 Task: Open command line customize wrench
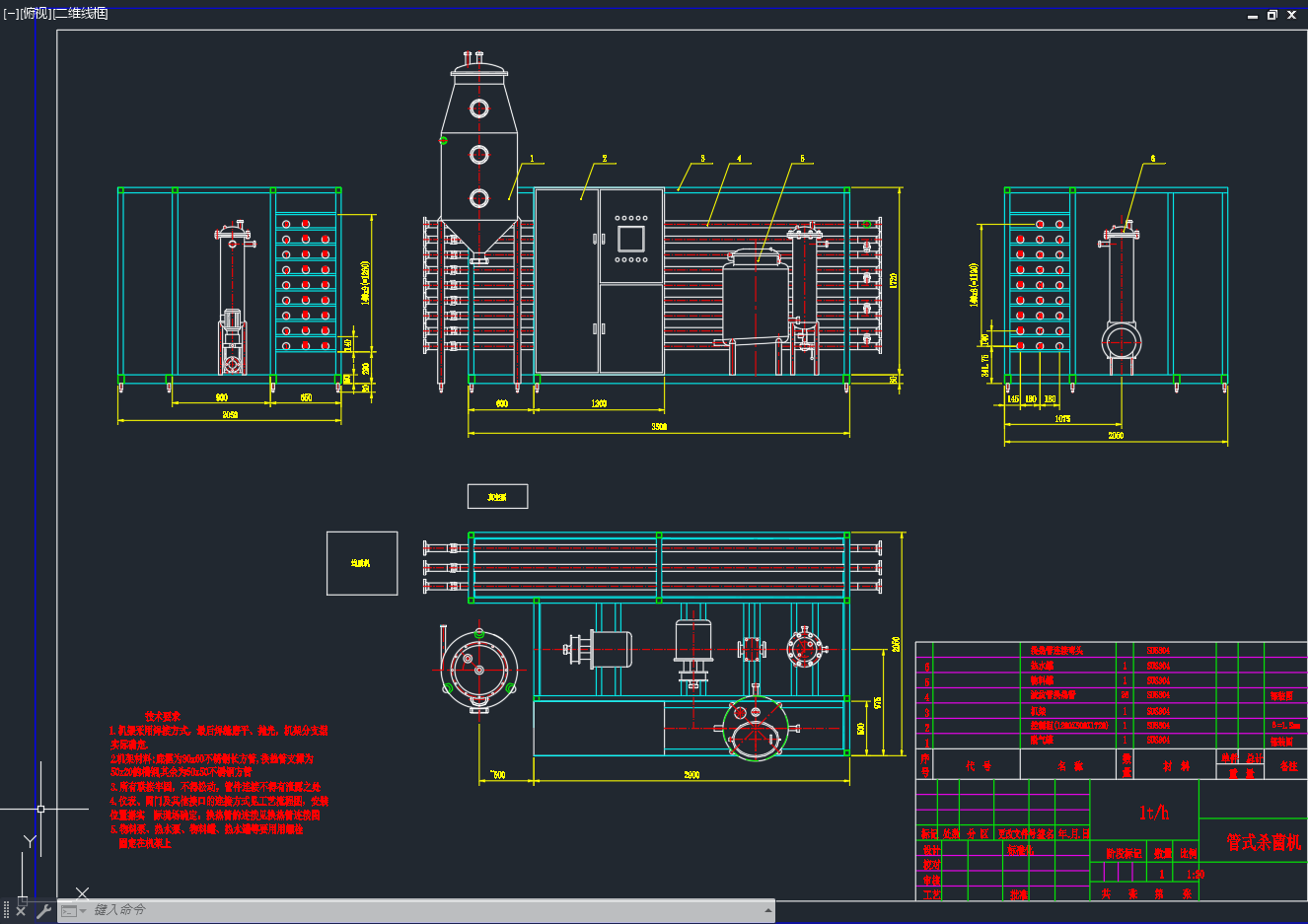43,910
